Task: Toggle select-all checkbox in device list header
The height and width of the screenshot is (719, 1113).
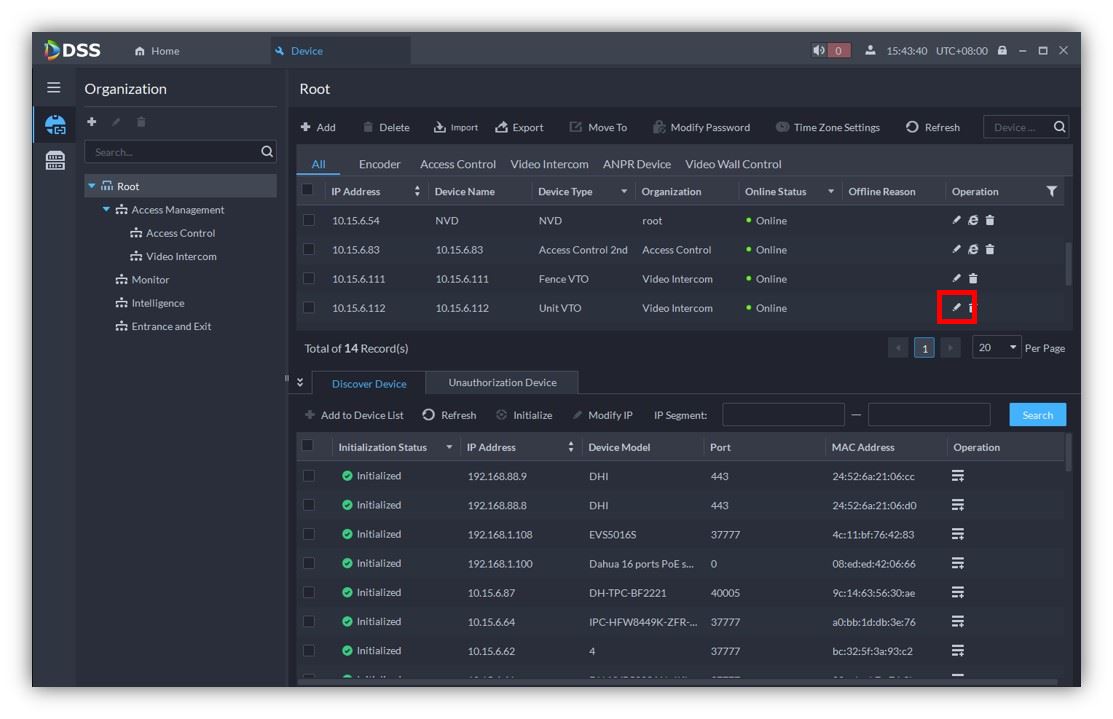Action: [309, 191]
